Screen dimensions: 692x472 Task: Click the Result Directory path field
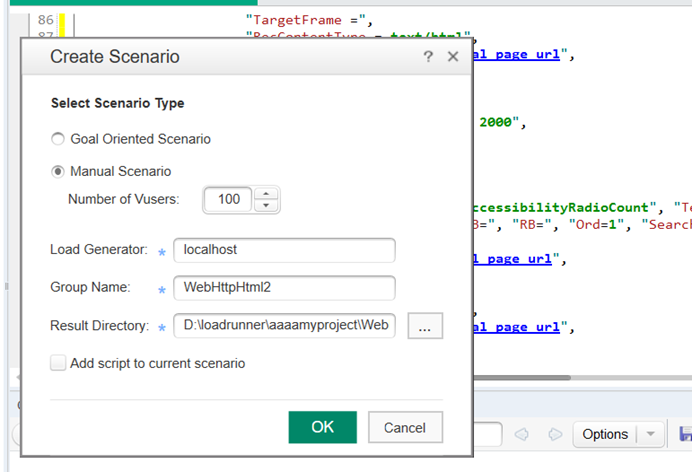click(x=284, y=326)
